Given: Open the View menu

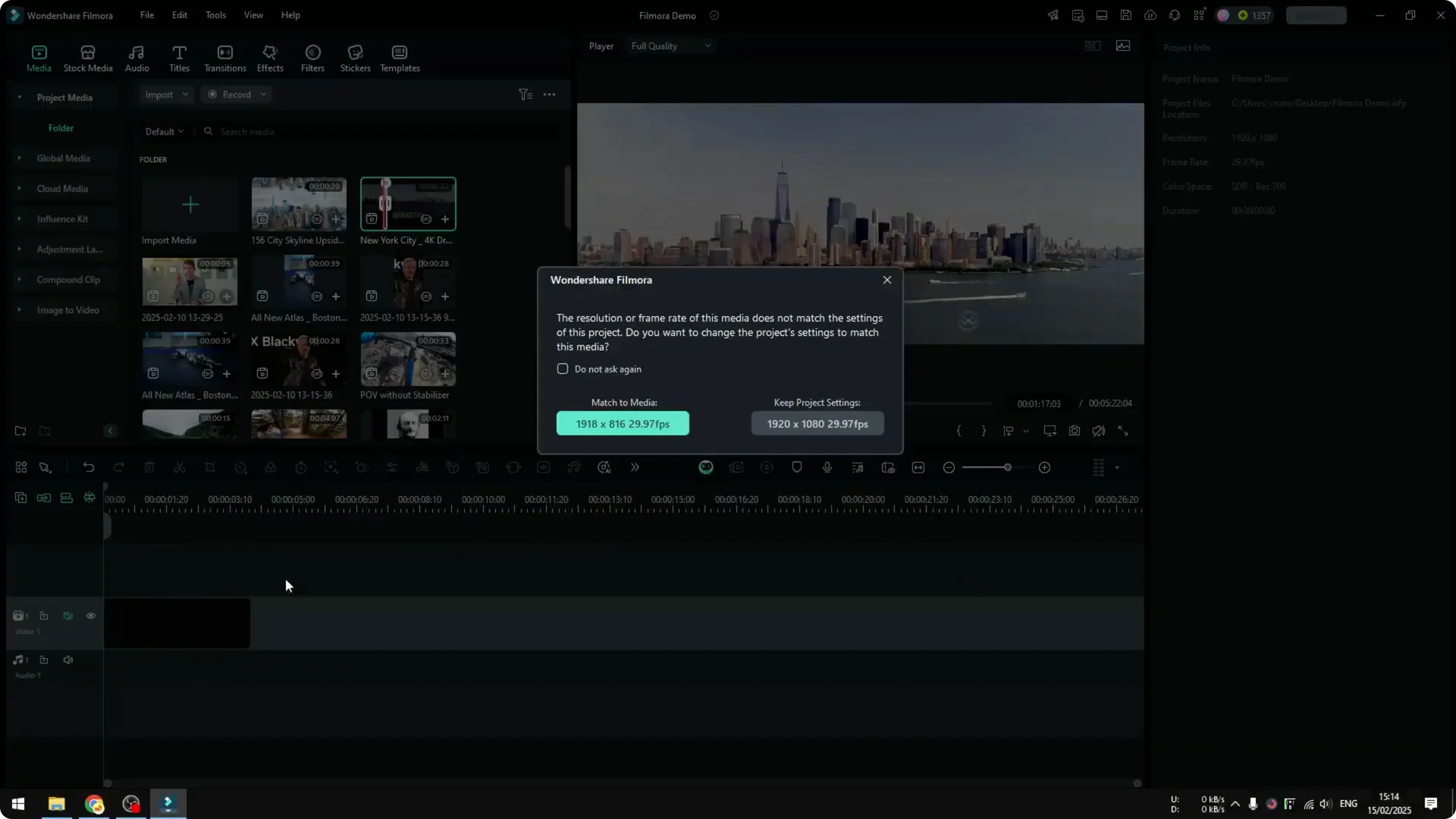Looking at the screenshot, I should 253,15.
